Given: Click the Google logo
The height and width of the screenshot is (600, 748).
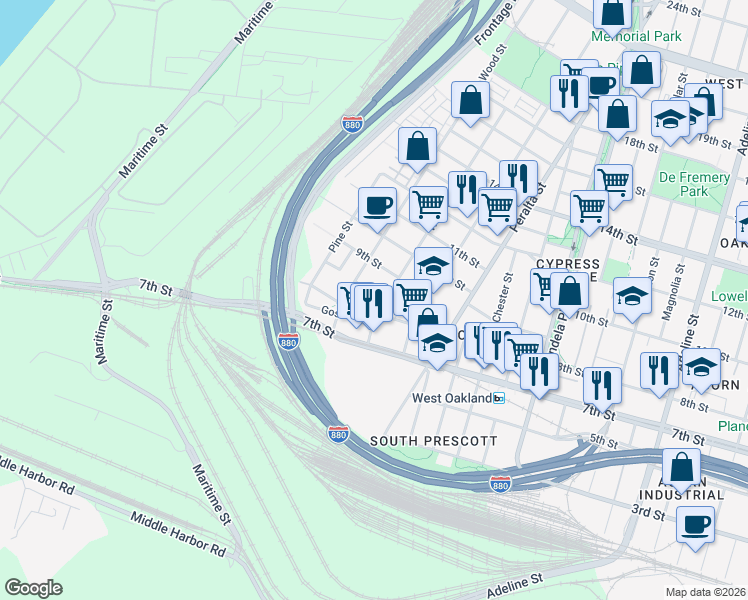Looking at the screenshot, I should 33,589.
